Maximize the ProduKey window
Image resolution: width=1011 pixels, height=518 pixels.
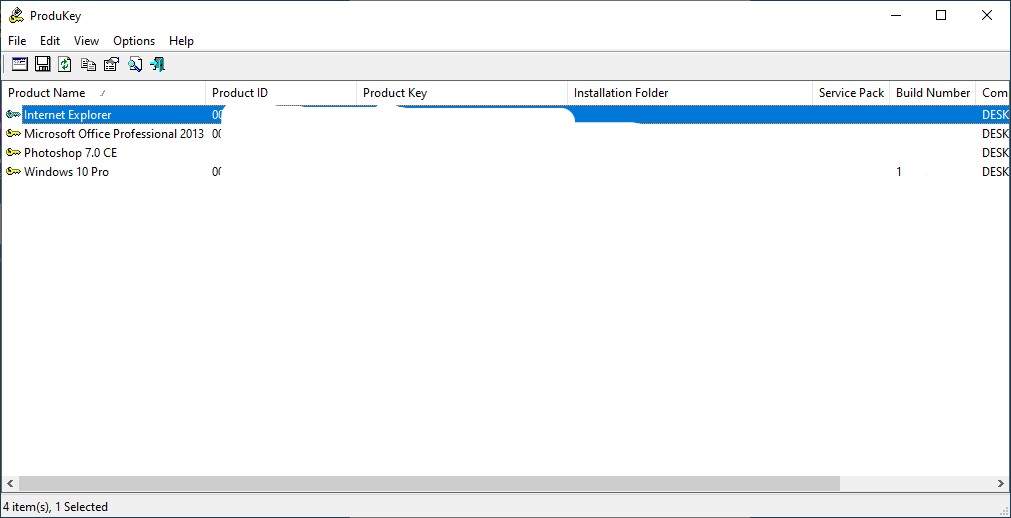click(x=941, y=15)
